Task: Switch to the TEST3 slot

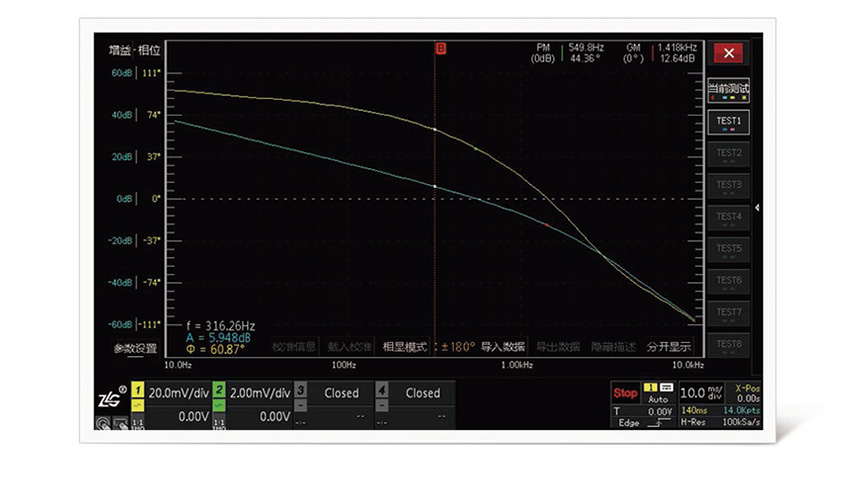Action: tap(729, 186)
